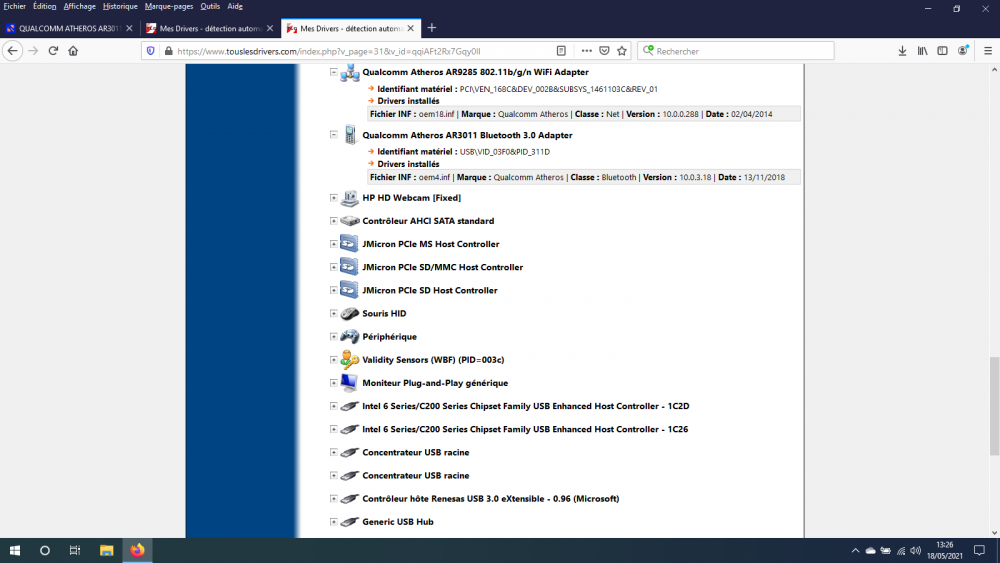Expand the Validity Sensors (WBF) entry
The height and width of the screenshot is (563, 1000).
[334, 360]
